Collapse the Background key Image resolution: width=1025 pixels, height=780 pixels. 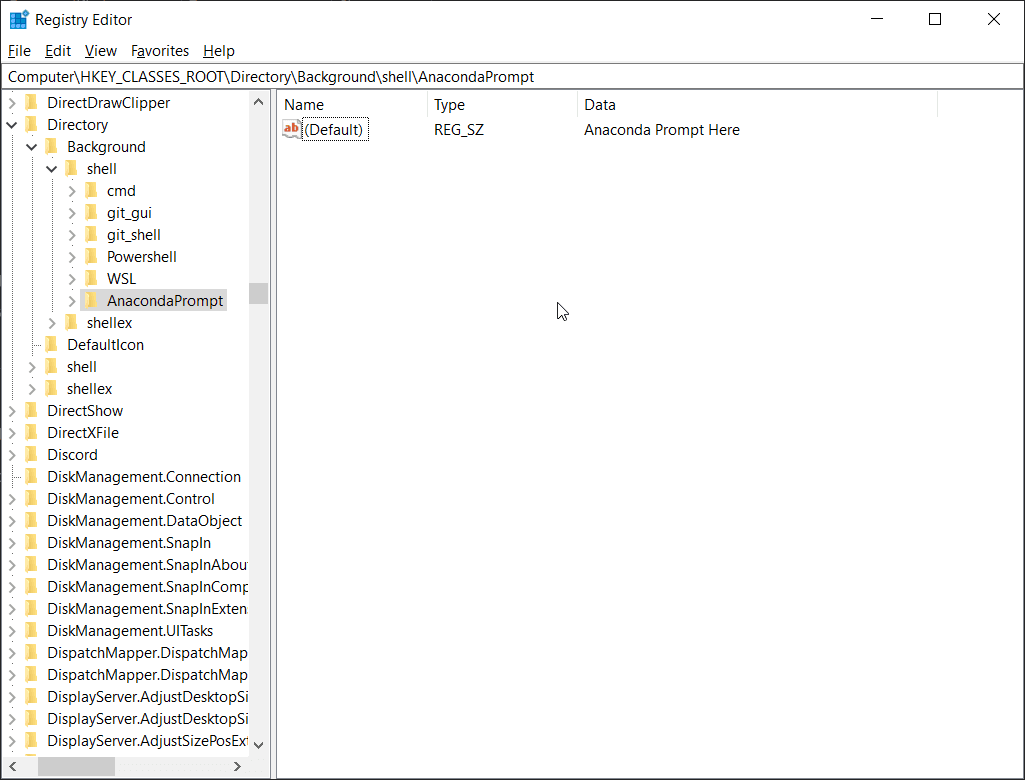click(32, 147)
